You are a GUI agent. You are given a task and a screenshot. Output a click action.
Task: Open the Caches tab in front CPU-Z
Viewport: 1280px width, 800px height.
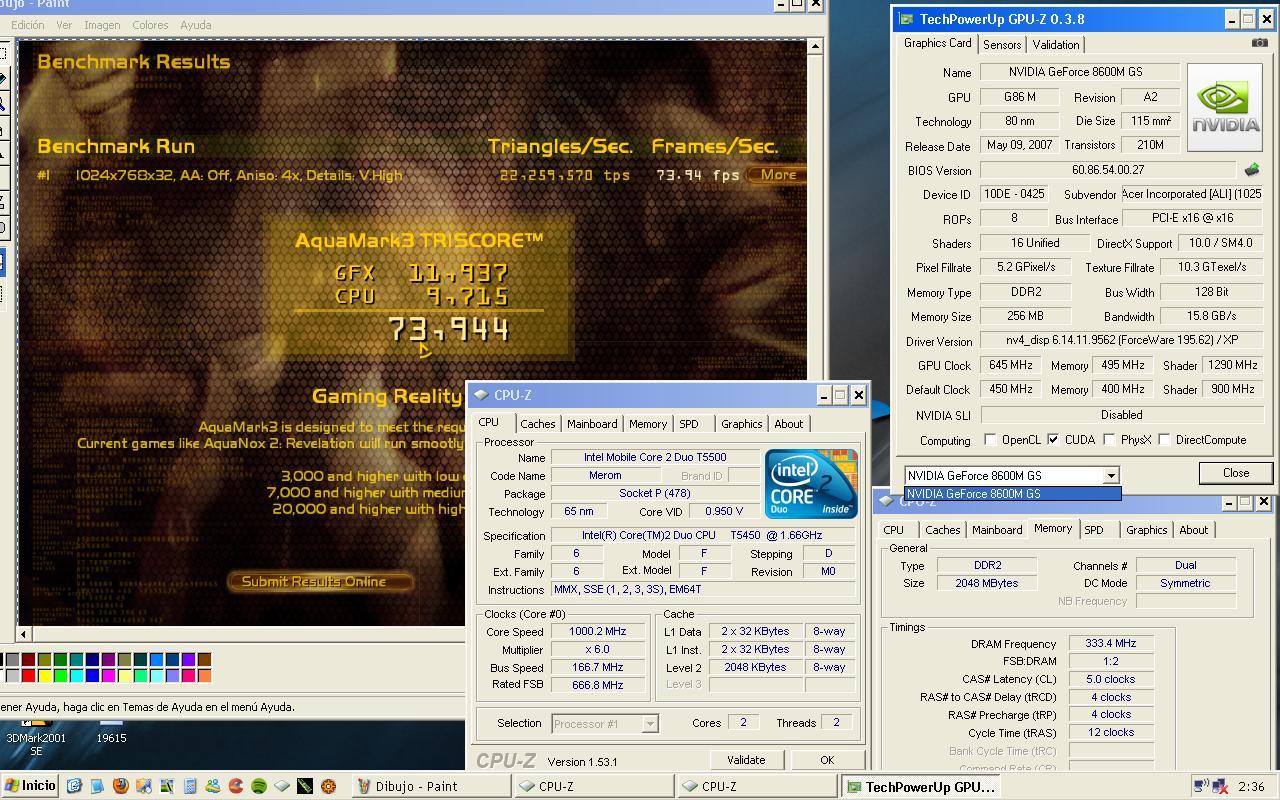click(x=537, y=424)
